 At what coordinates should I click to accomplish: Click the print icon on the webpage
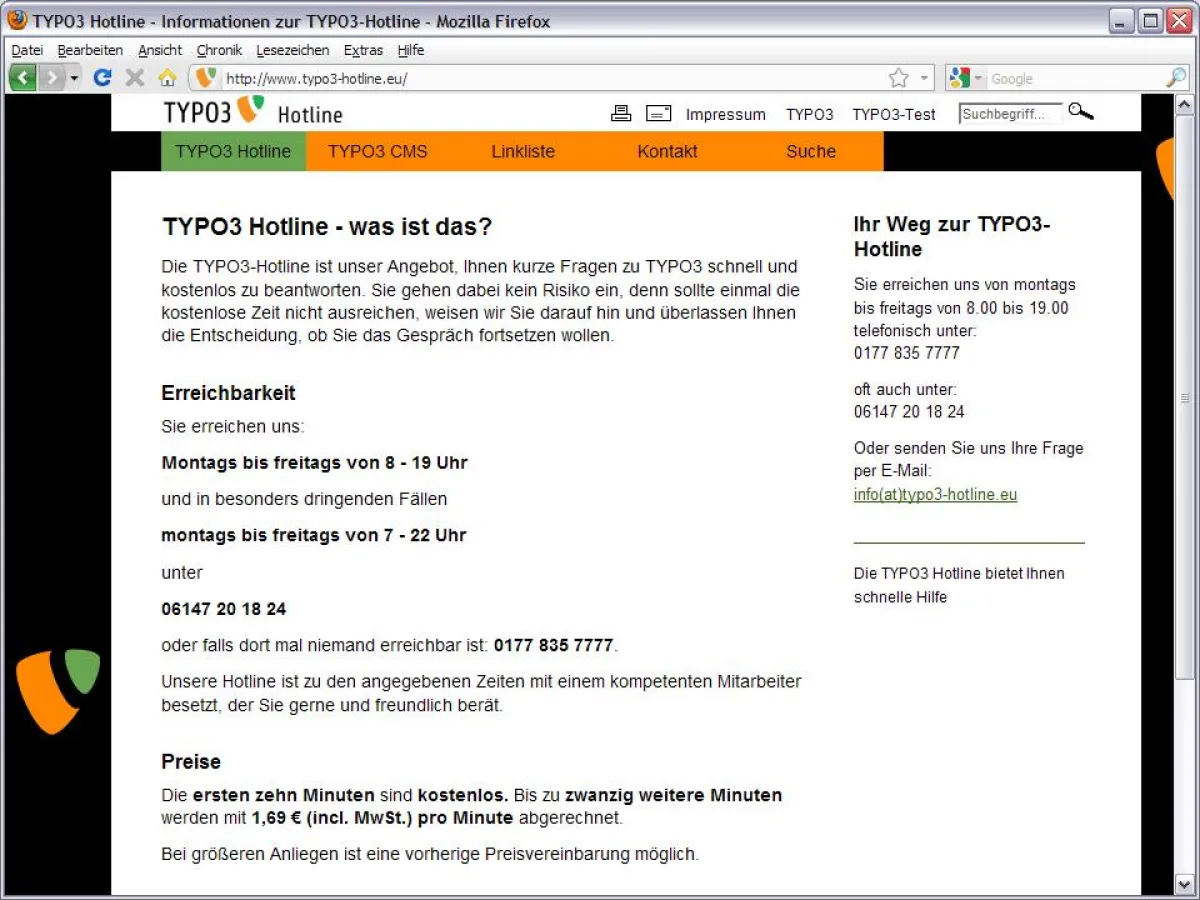click(621, 113)
